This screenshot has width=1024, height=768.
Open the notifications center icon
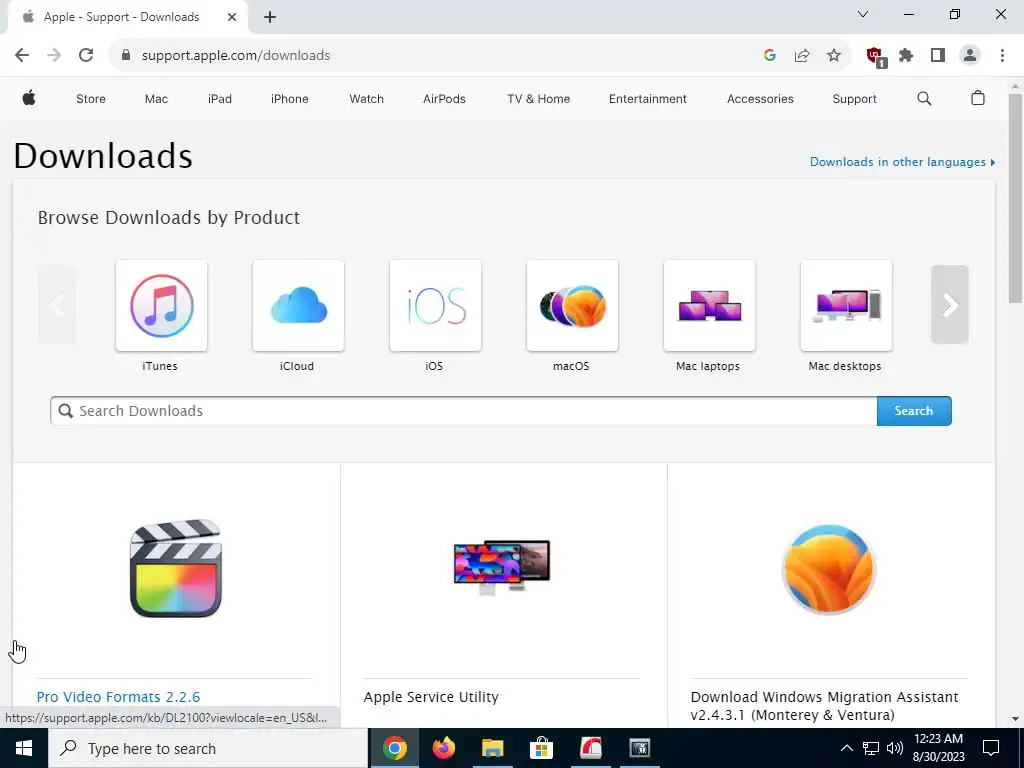pos(991,748)
